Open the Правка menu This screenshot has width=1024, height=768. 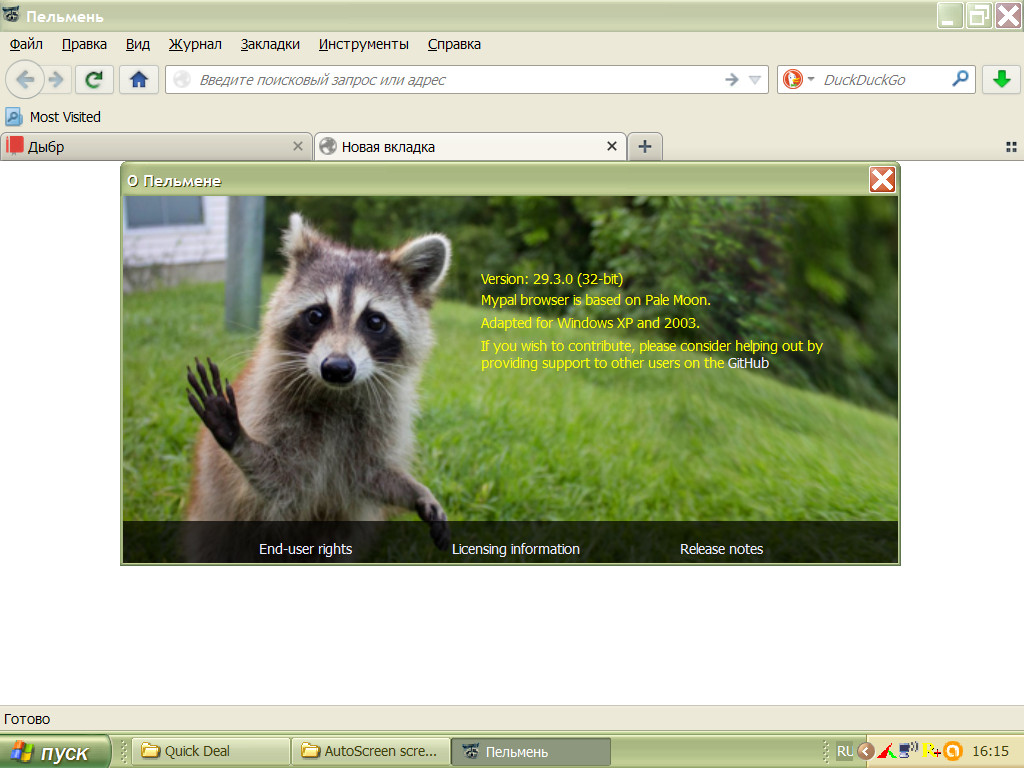[84, 44]
